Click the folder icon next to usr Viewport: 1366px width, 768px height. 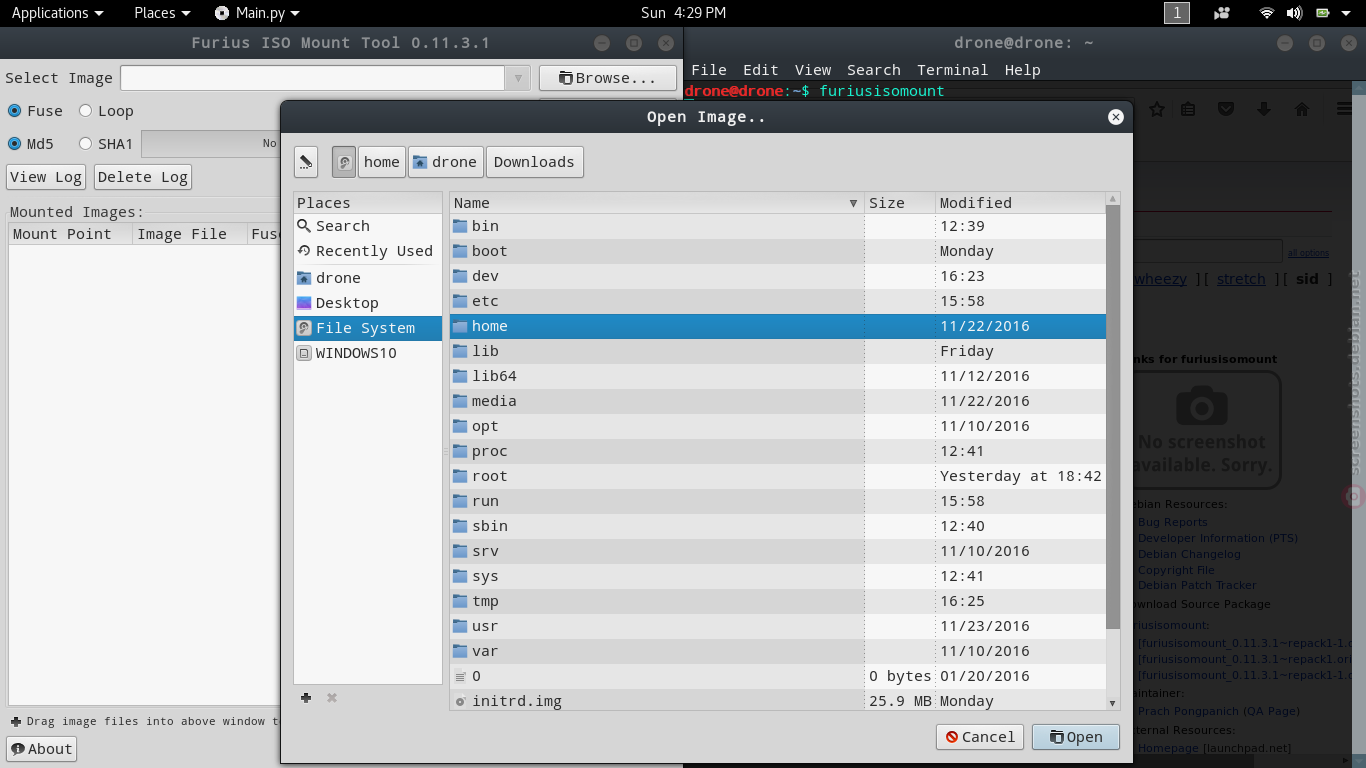(x=460, y=626)
